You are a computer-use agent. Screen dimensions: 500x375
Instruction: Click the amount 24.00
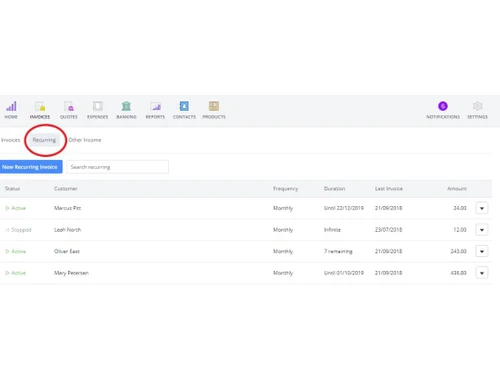tap(460, 208)
